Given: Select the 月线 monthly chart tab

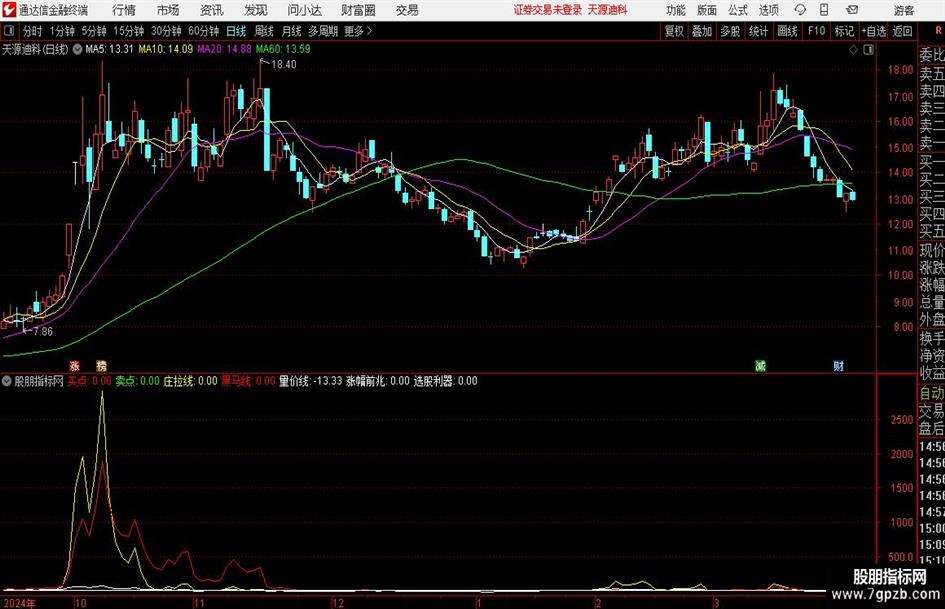Looking at the screenshot, I should pyautogui.click(x=291, y=31).
